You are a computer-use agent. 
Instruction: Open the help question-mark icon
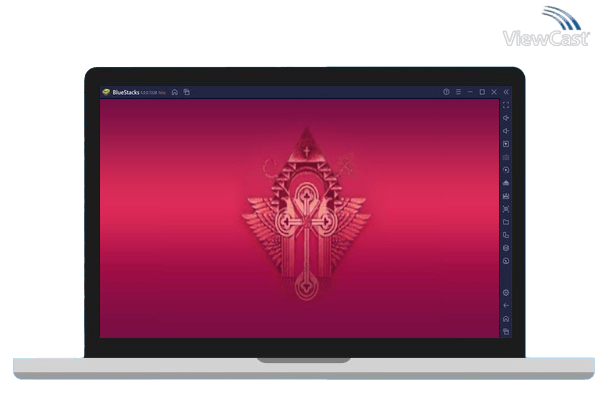click(x=446, y=92)
